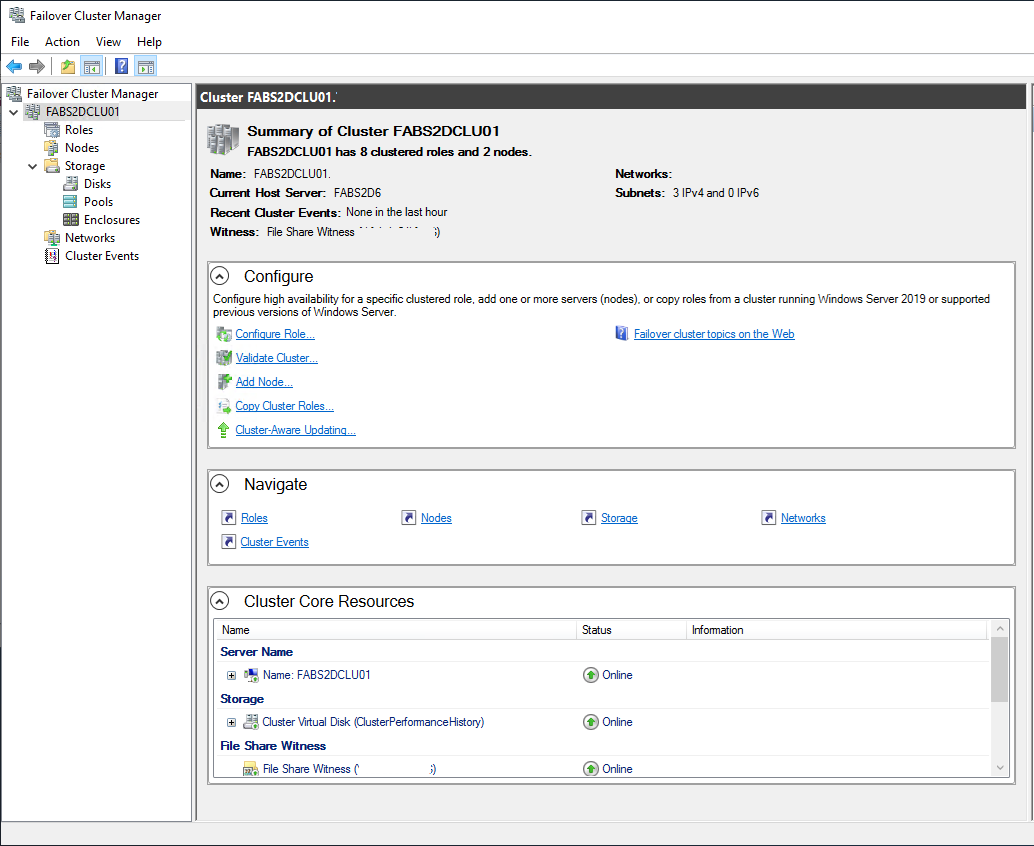This screenshot has width=1034, height=846.
Task: Open the Action menu
Action: tap(62, 42)
